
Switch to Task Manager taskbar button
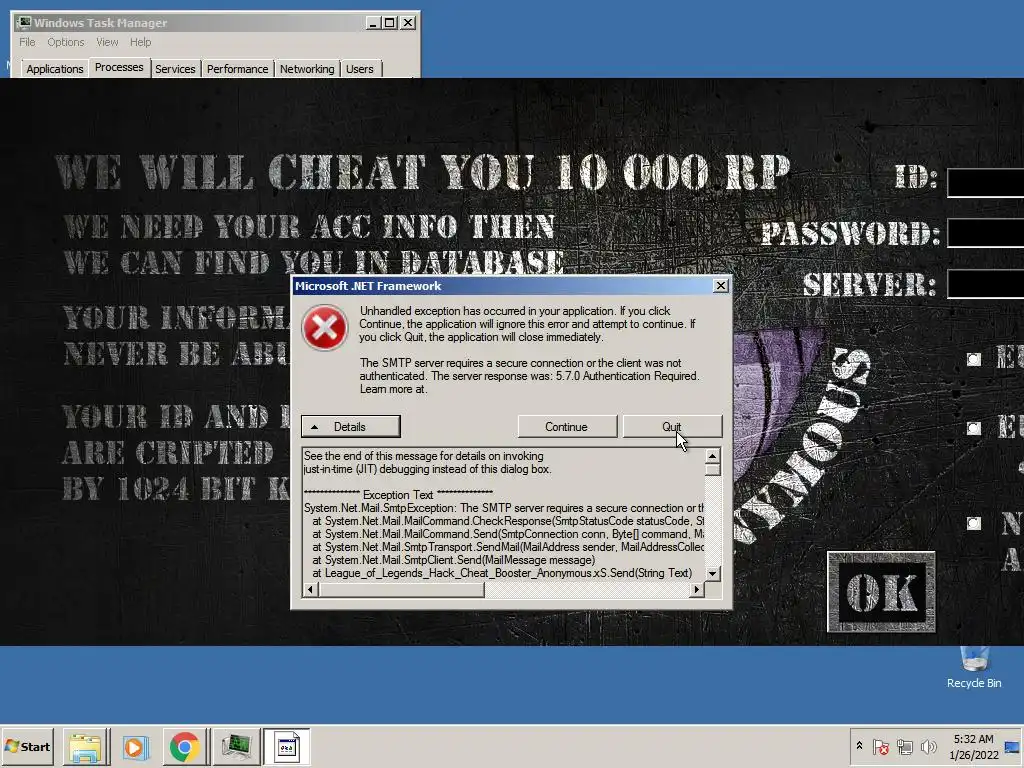tap(236, 747)
